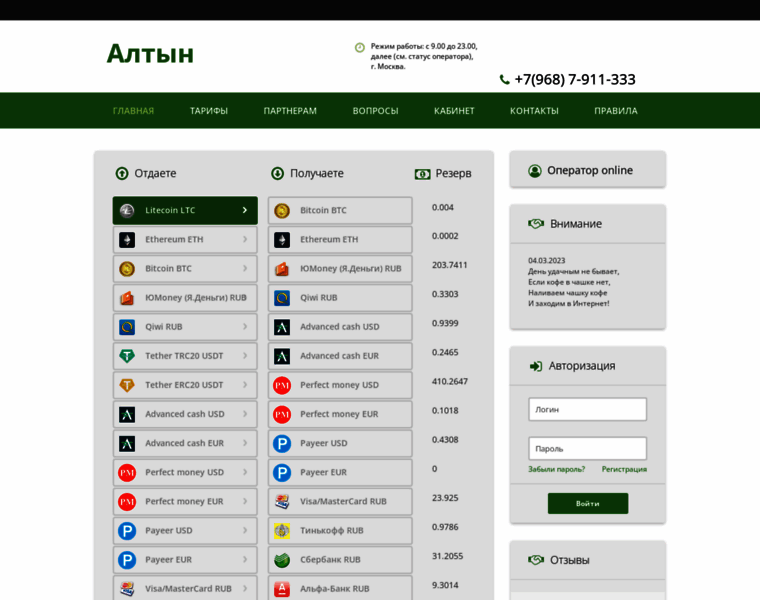Image resolution: width=760 pixels, height=600 pixels.
Task: Click the money icon next to Резерв
Action: pyautogui.click(x=423, y=174)
